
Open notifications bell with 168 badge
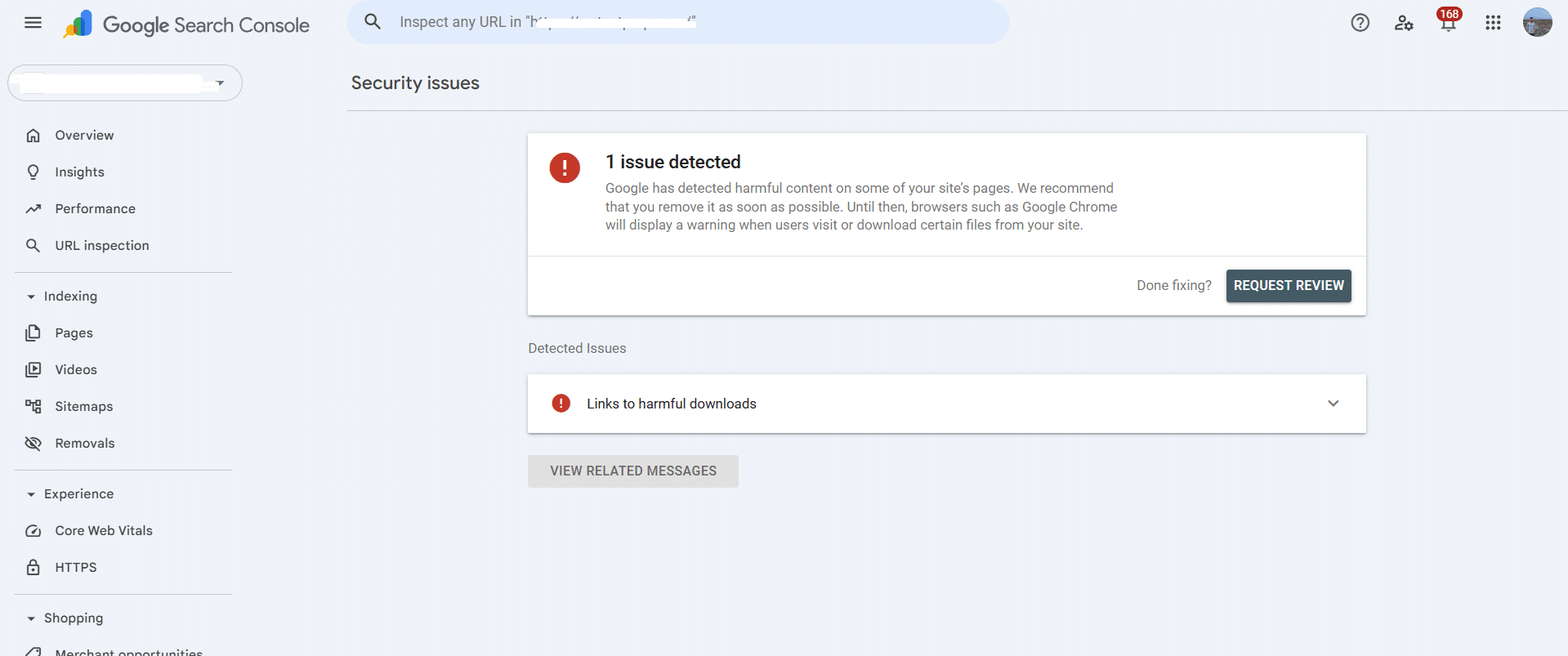pyautogui.click(x=1448, y=20)
